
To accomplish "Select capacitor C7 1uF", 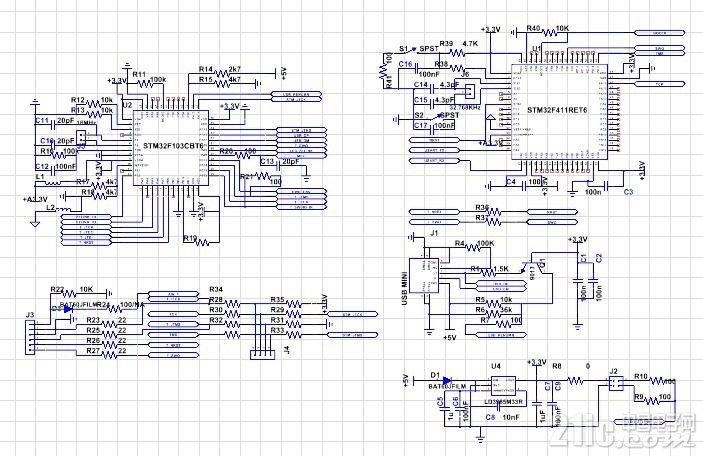I will (537, 404).
